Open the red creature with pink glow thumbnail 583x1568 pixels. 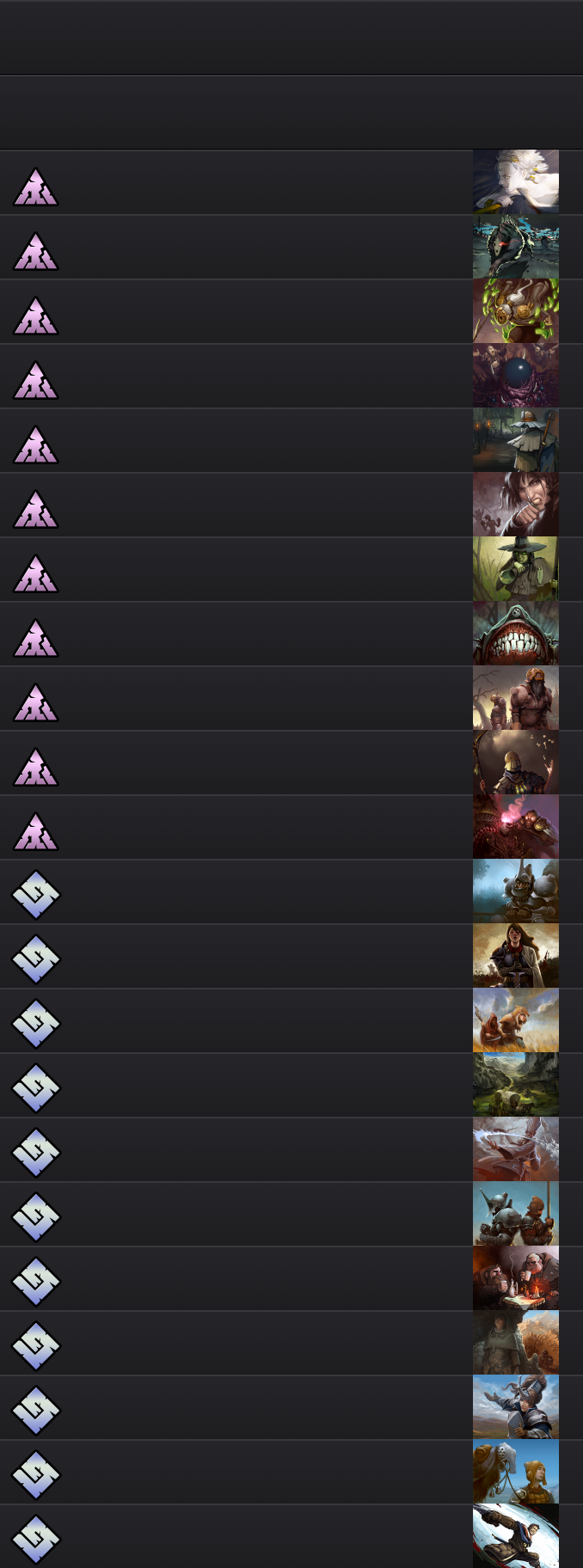coord(516,827)
